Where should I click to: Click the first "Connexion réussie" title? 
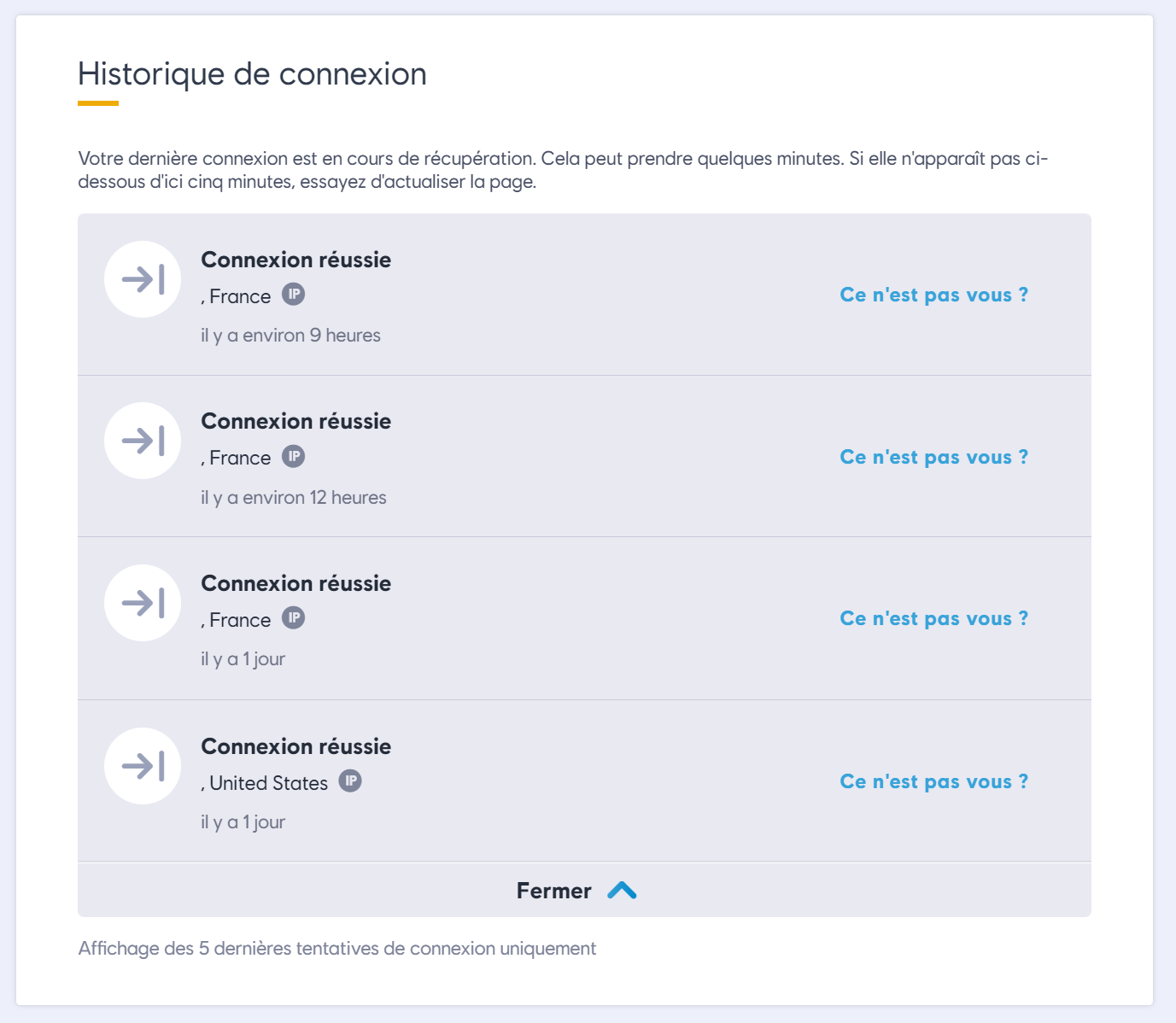click(295, 260)
